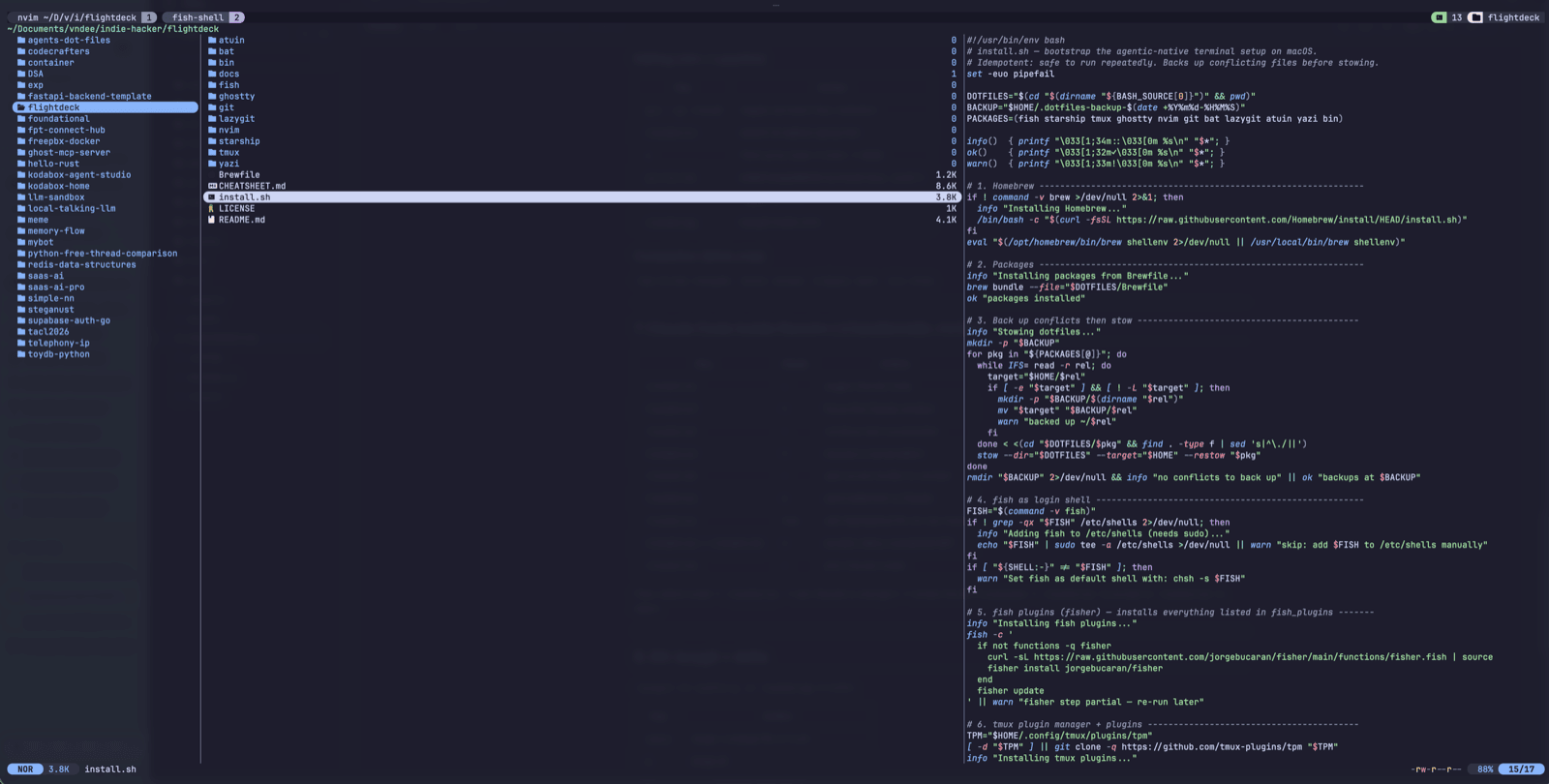Click the white icon beside flightdeck session
The width and height of the screenshot is (1549, 784).
(1475, 17)
